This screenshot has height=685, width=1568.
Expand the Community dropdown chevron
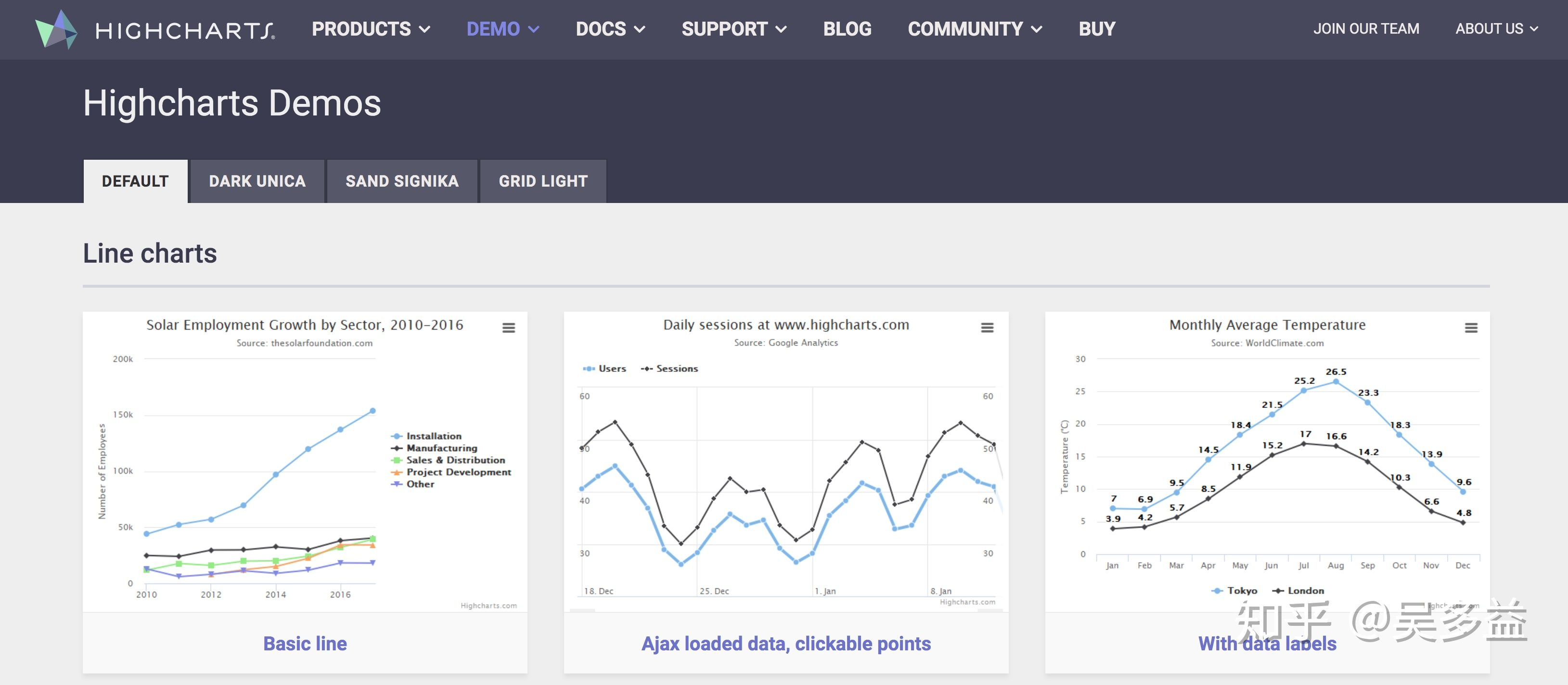tap(1037, 29)
